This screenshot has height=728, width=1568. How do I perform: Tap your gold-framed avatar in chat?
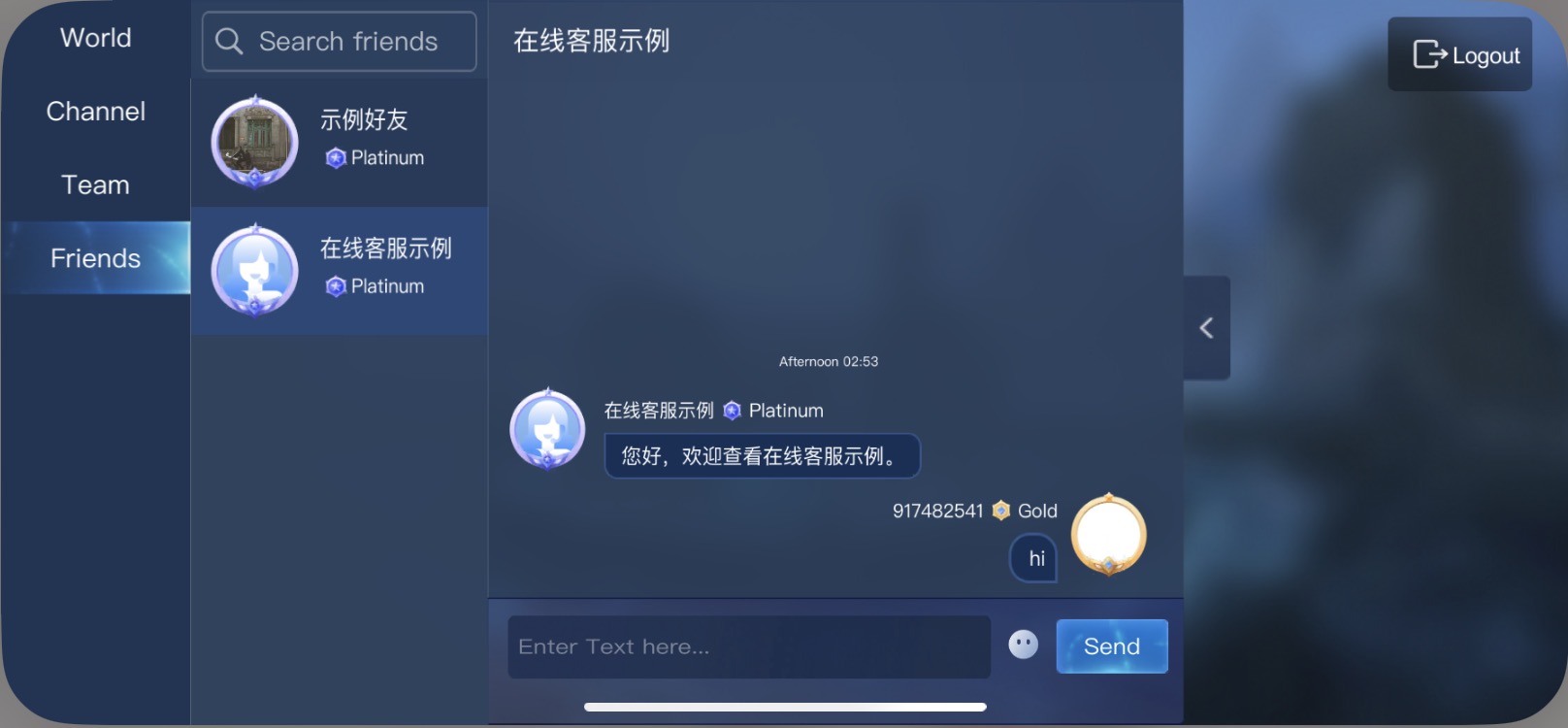pos(1108,534)
